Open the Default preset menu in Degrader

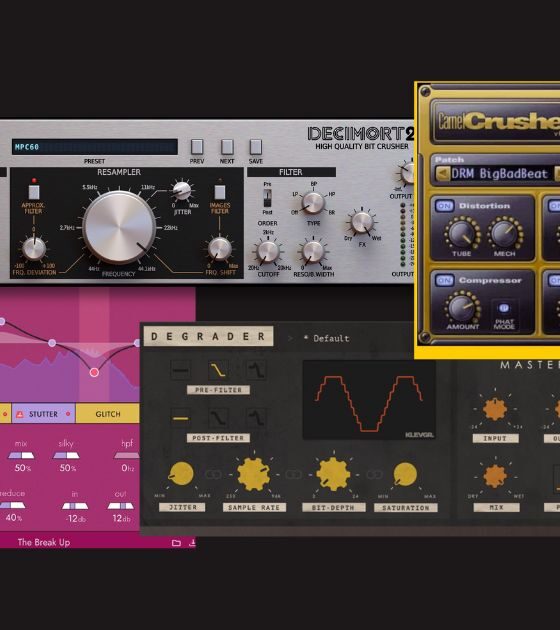point(327,339)
